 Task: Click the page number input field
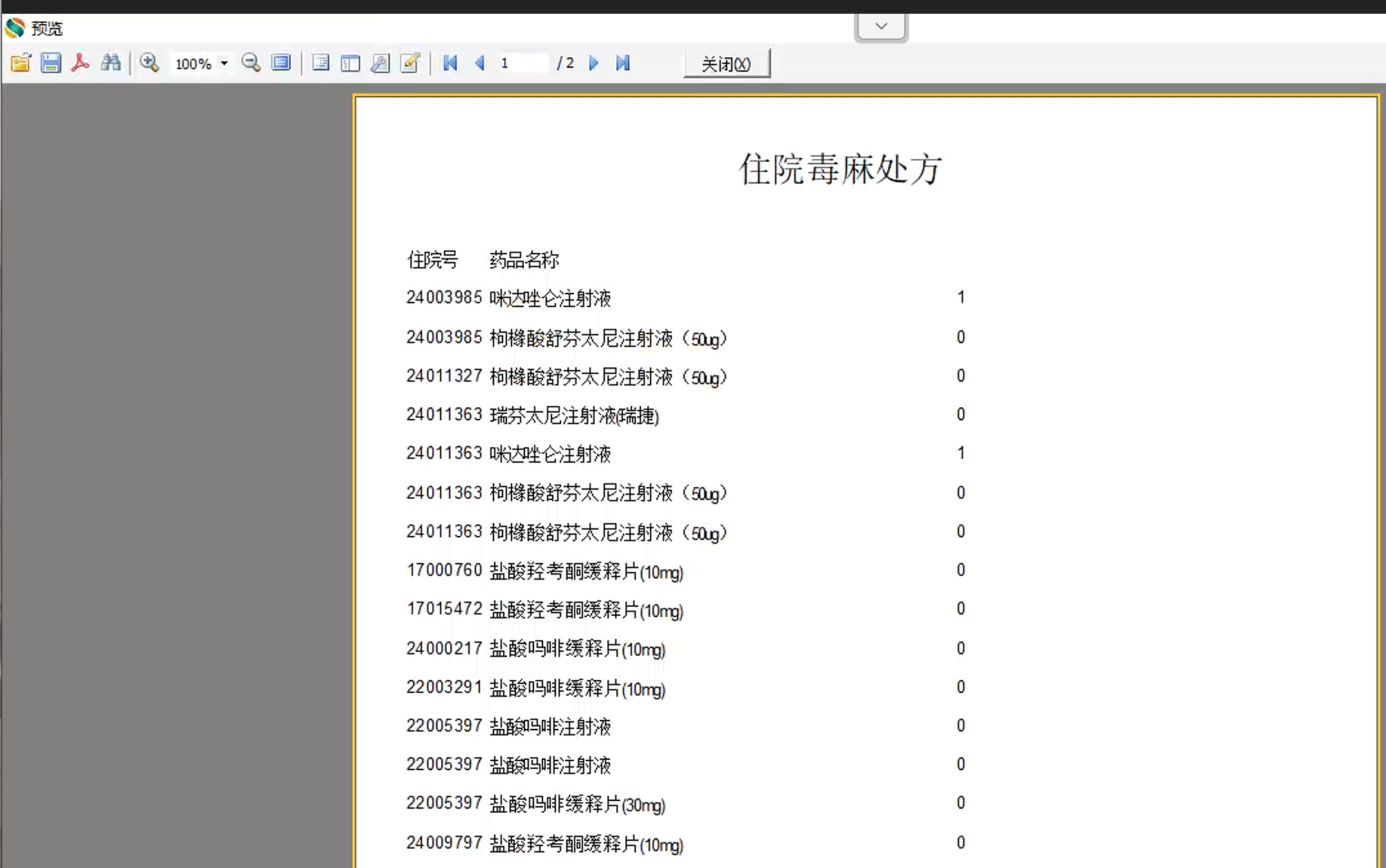(x=522, y=63)
